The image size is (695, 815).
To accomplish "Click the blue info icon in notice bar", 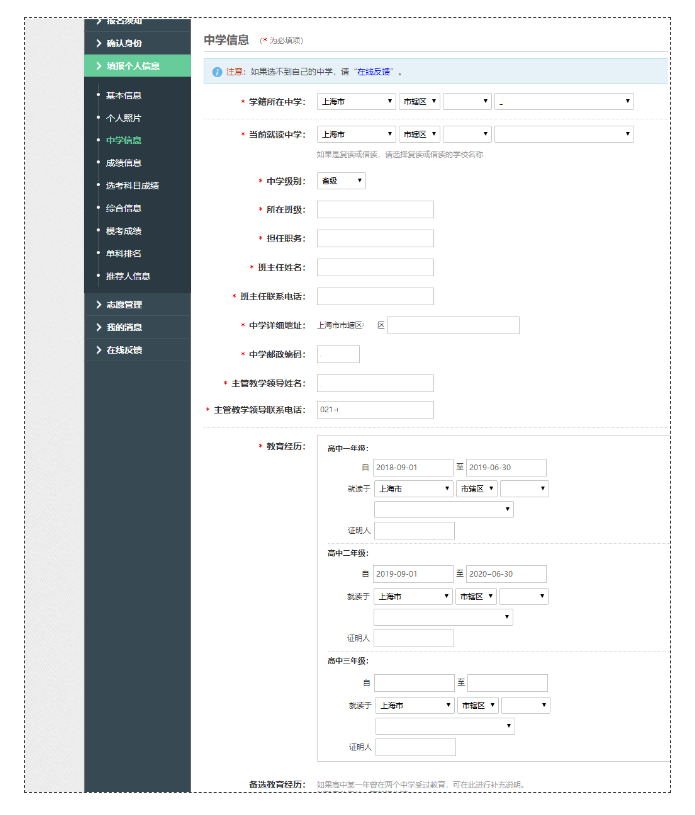I will pyautogui.click(x=217, y=72).
